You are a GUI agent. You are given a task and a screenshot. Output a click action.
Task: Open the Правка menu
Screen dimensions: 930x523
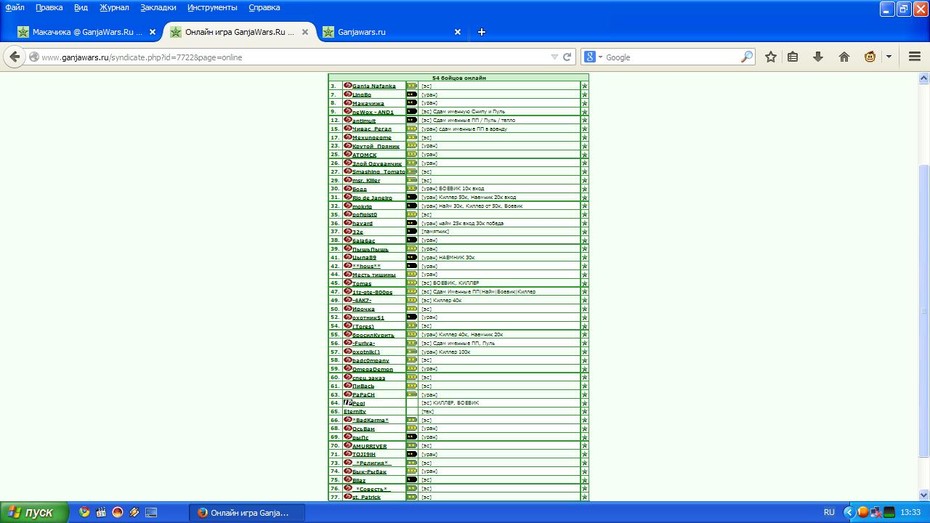(x=49, y=8)
